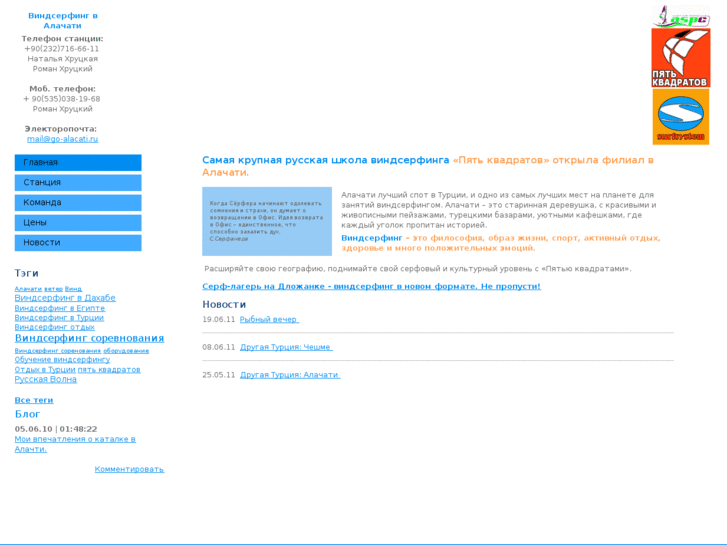This screenshot has width=727, height=545.
Task: Open the Винд tag
Action: pos(73,289)
